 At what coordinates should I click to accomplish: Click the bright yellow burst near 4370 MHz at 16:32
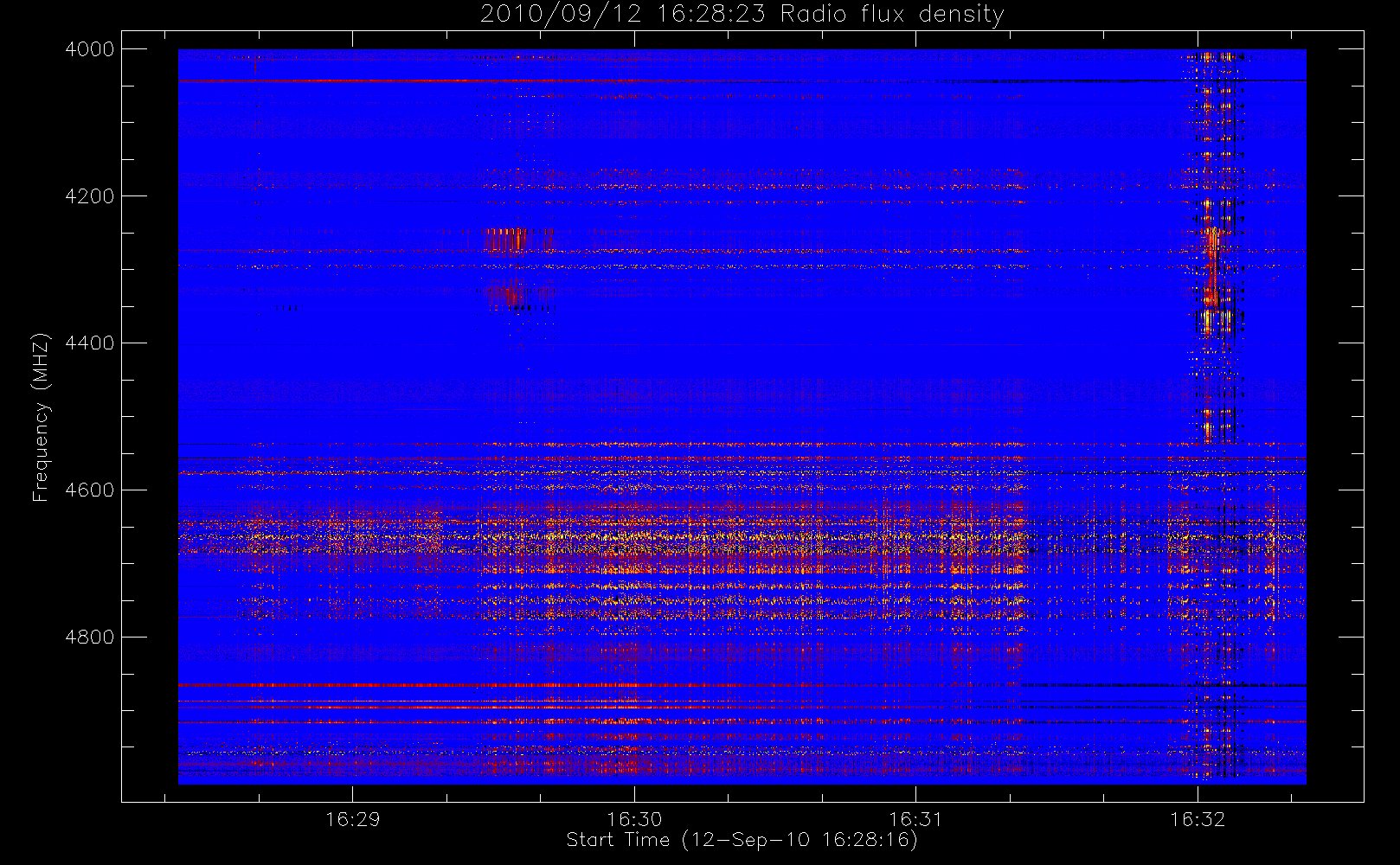click(1216, 321)
